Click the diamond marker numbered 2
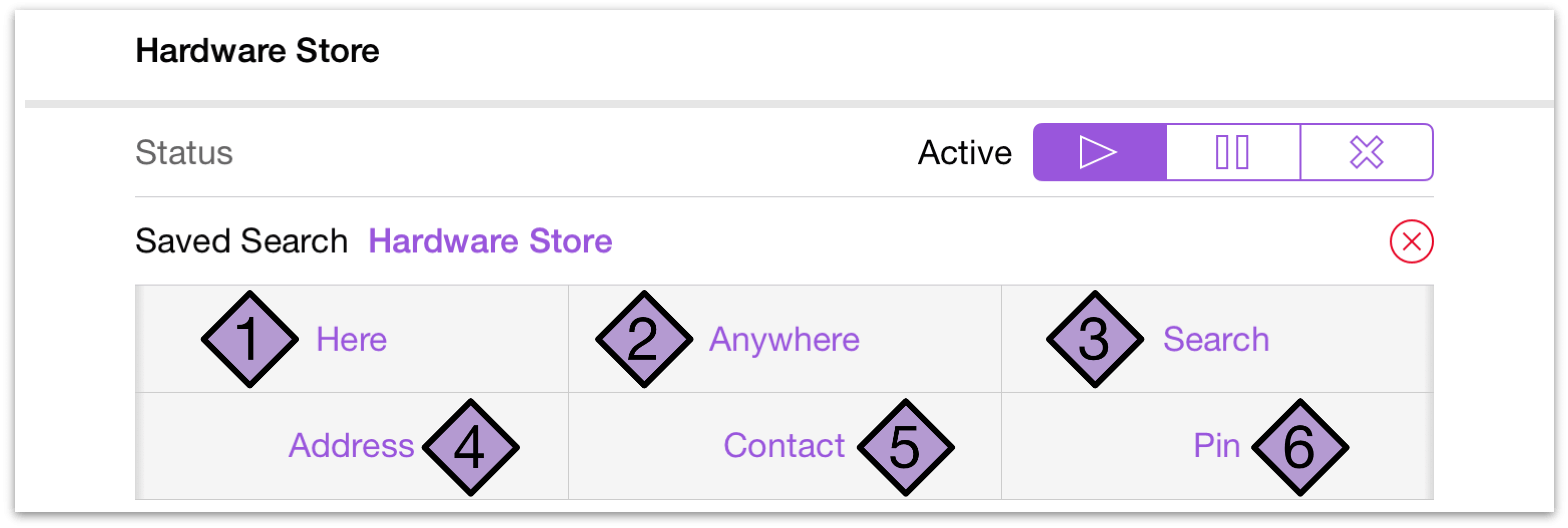The image size is (1568, 528). 644,339
